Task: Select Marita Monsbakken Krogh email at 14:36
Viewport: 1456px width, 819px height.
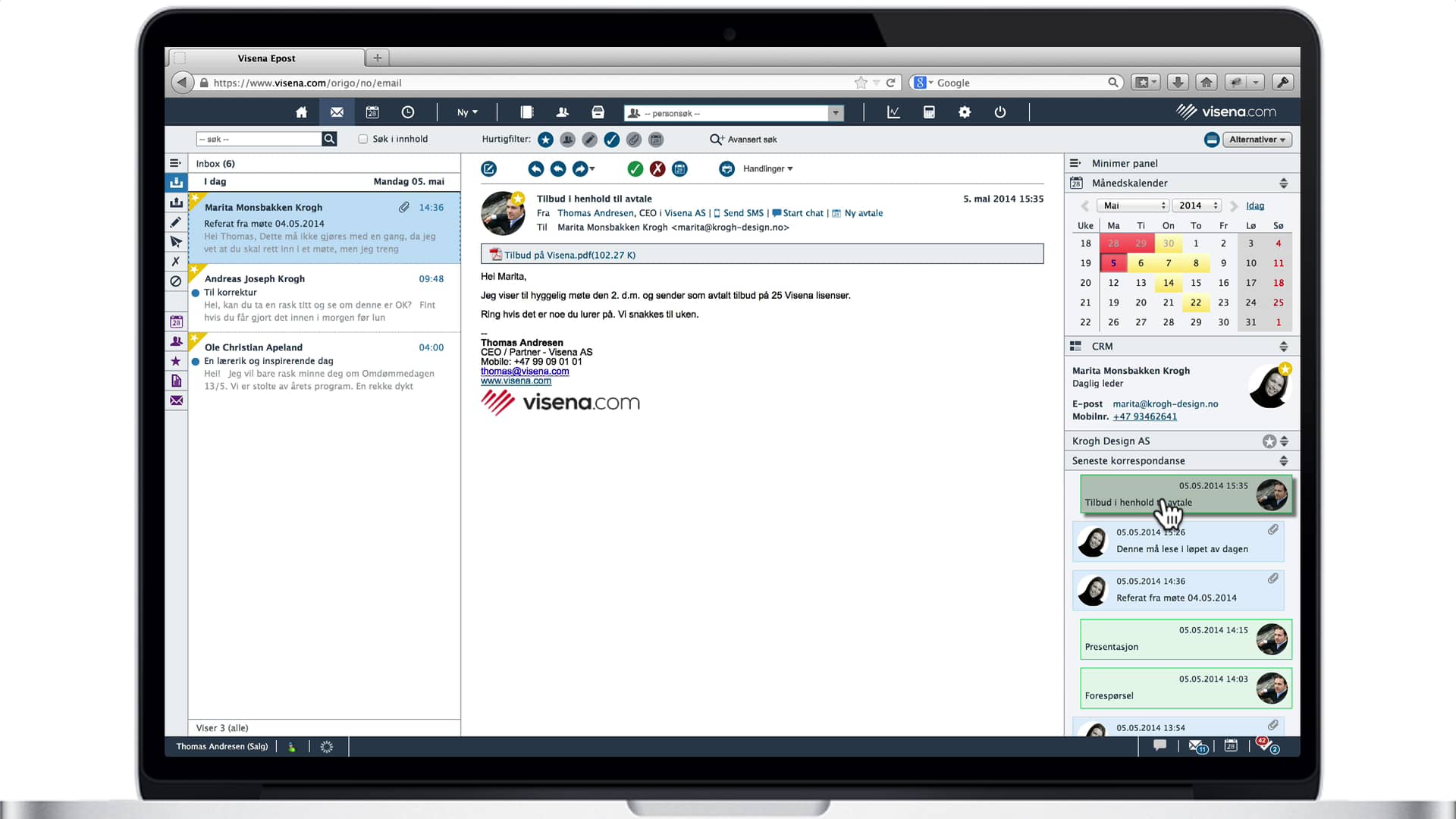Action: (325, 227)
